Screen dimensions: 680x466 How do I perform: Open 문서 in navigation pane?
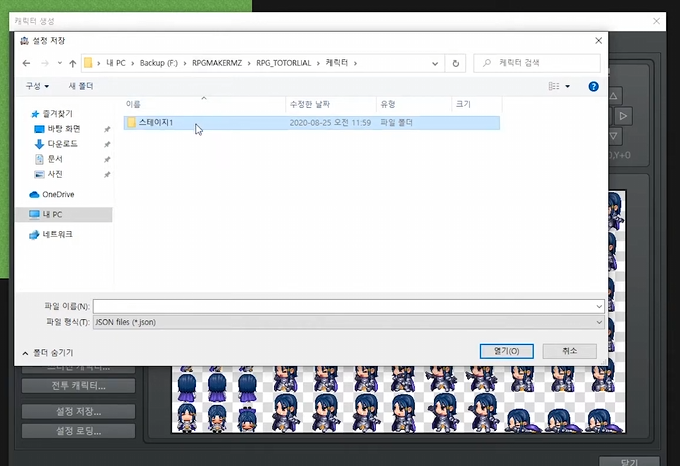pos(55,159)
